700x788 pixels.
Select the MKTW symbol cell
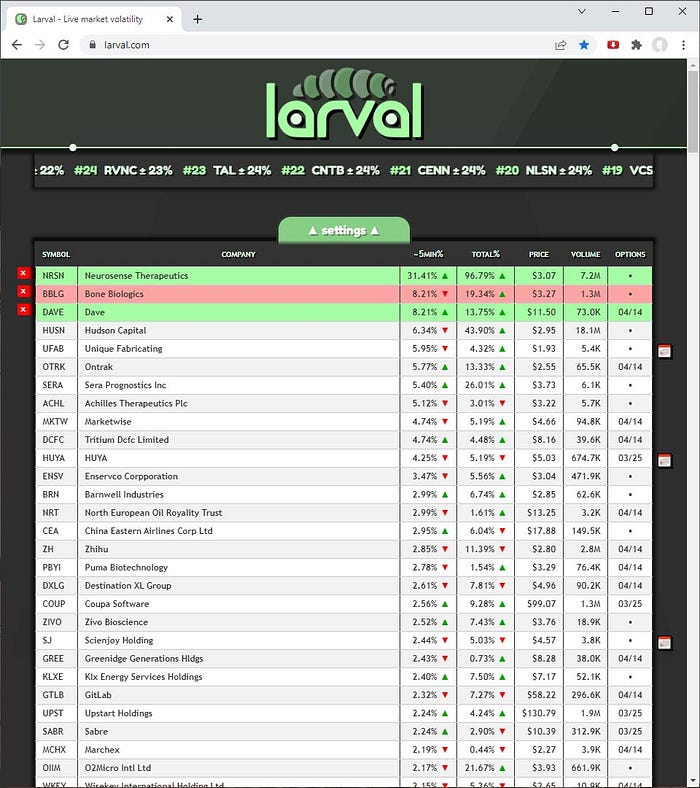point(56,421)
